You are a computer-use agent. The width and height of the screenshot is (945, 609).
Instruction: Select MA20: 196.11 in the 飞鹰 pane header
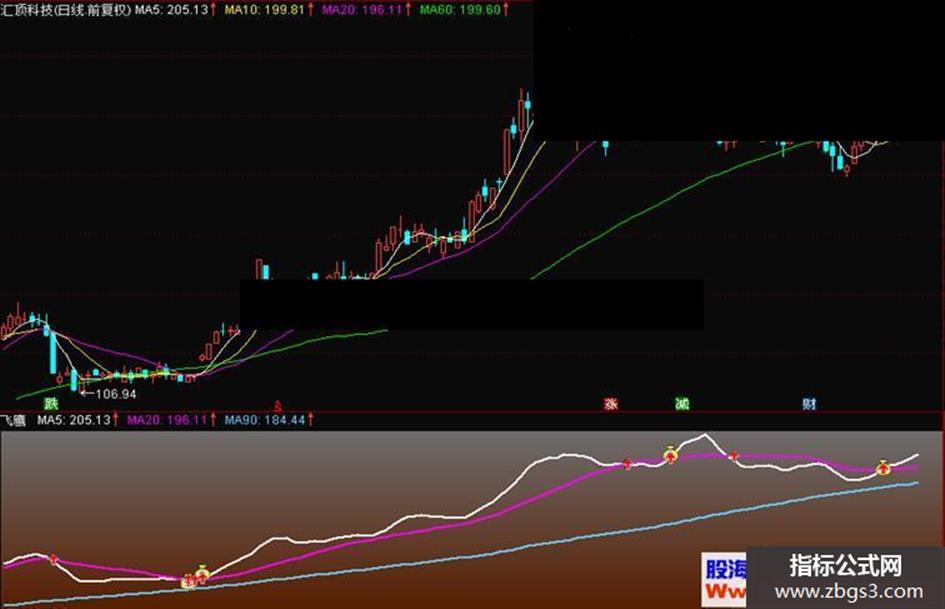point(167,420)
